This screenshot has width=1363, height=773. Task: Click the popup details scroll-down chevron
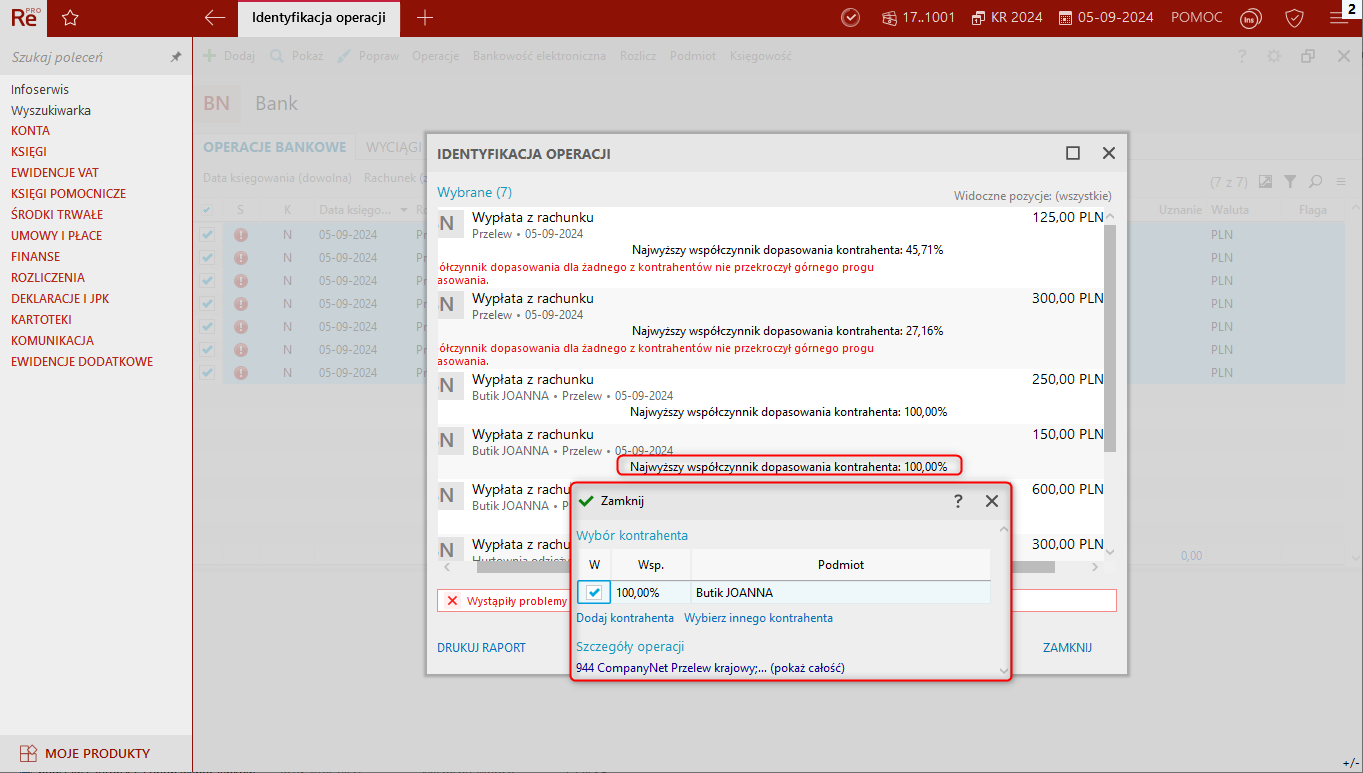(1003, 670)
